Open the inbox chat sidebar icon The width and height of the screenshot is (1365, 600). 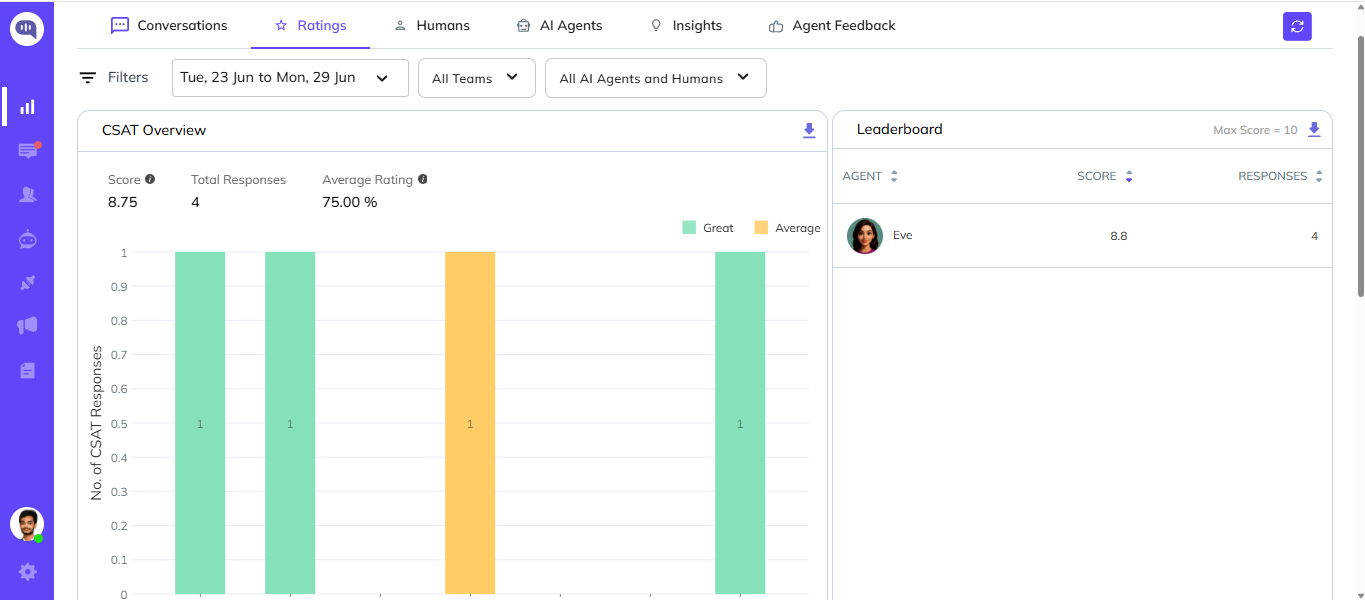coord(28,151)
